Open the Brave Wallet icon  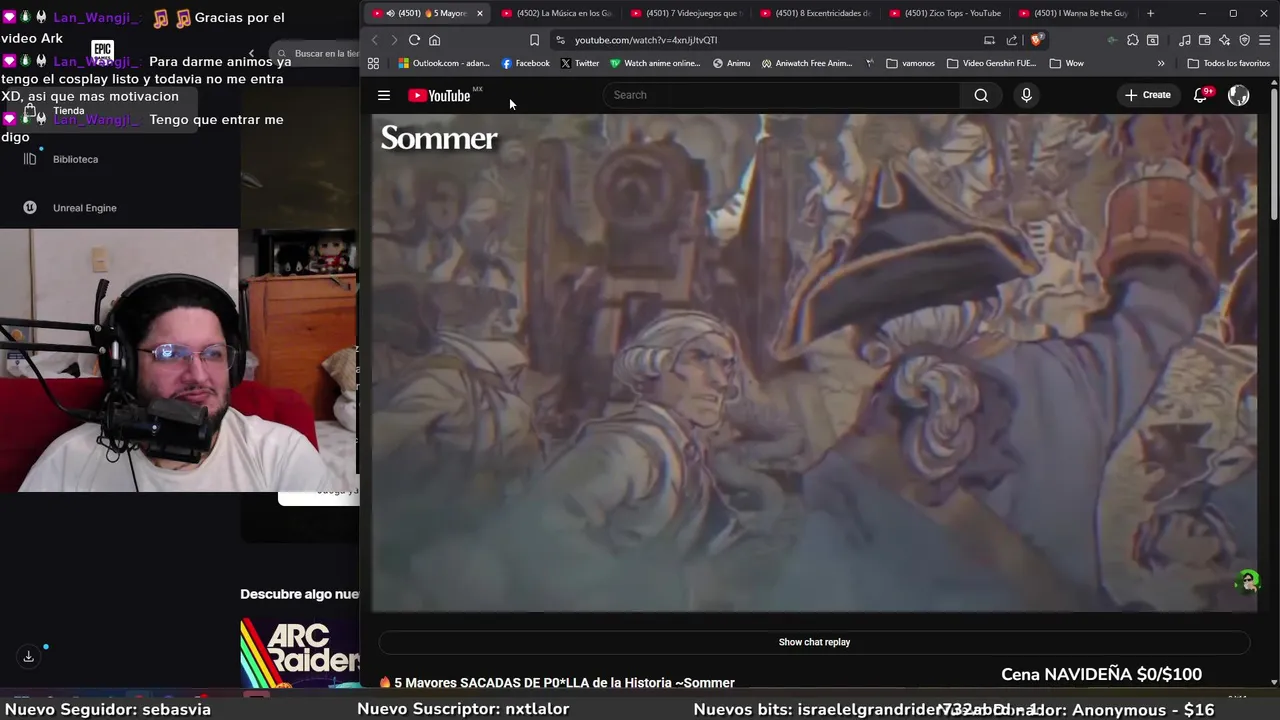1205,40
